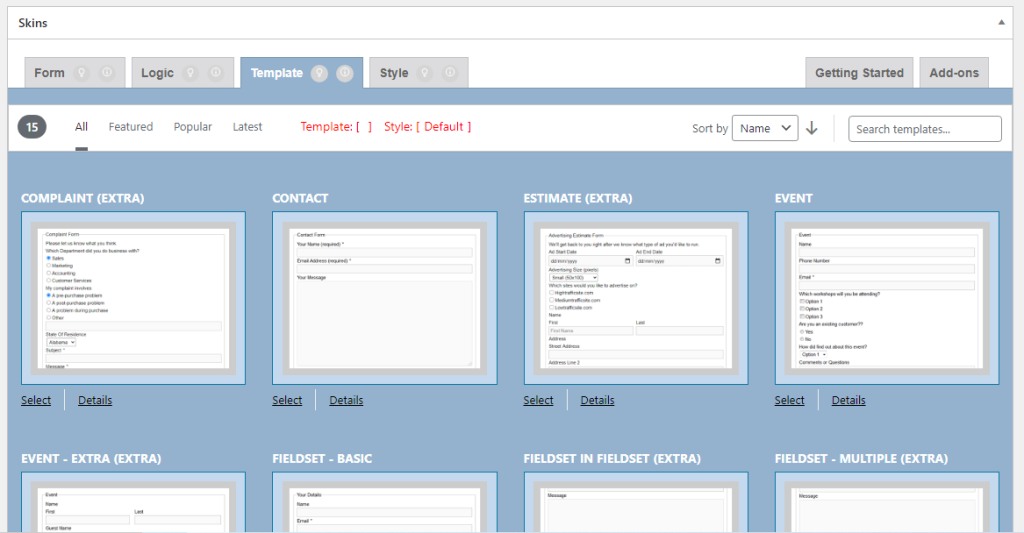This screenshot has height=533, width=1024.
Task: Open the Sort by Name dropdown
Action: [765, 128]
